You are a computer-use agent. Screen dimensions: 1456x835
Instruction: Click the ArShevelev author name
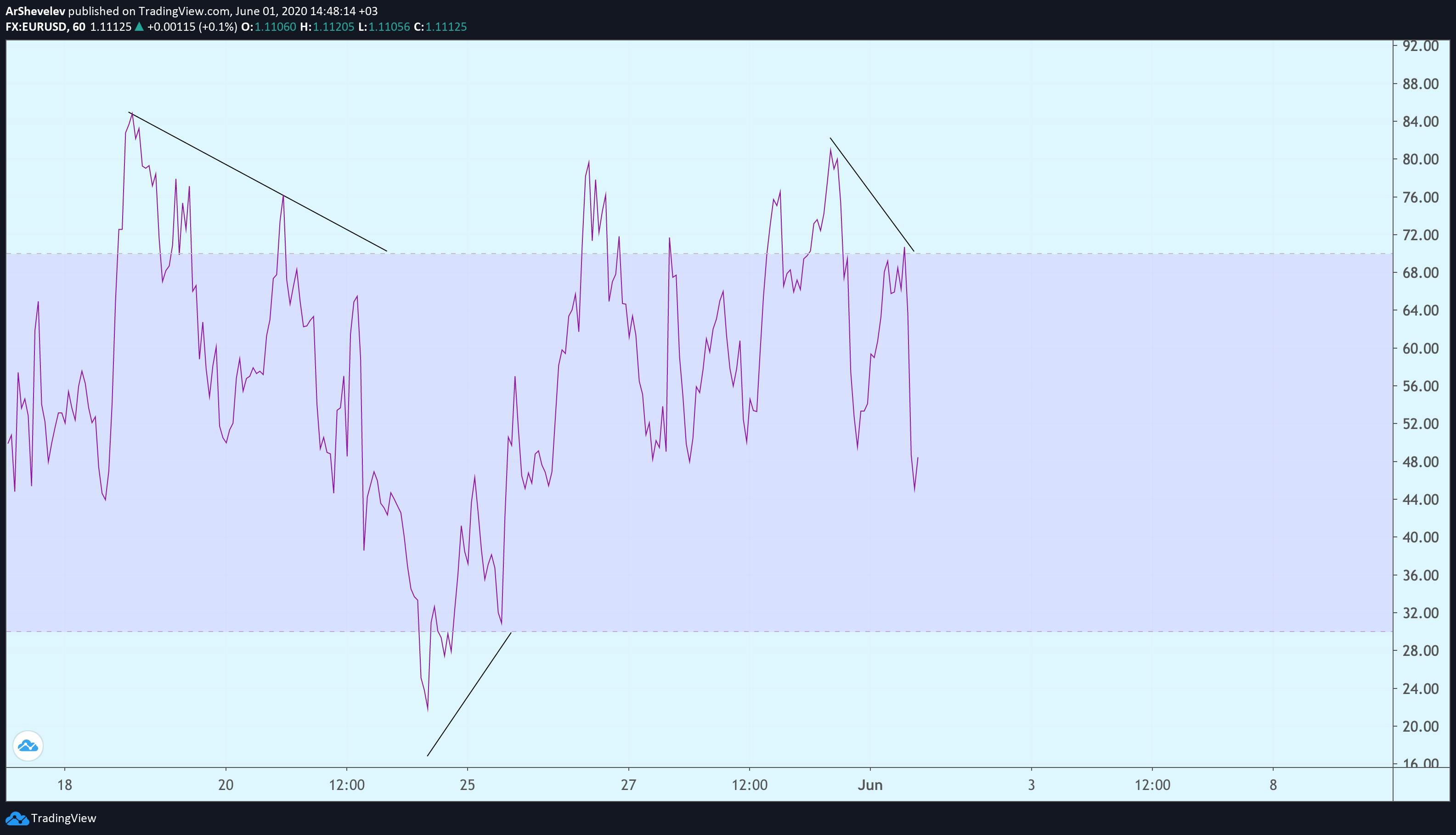coord(35,11)
